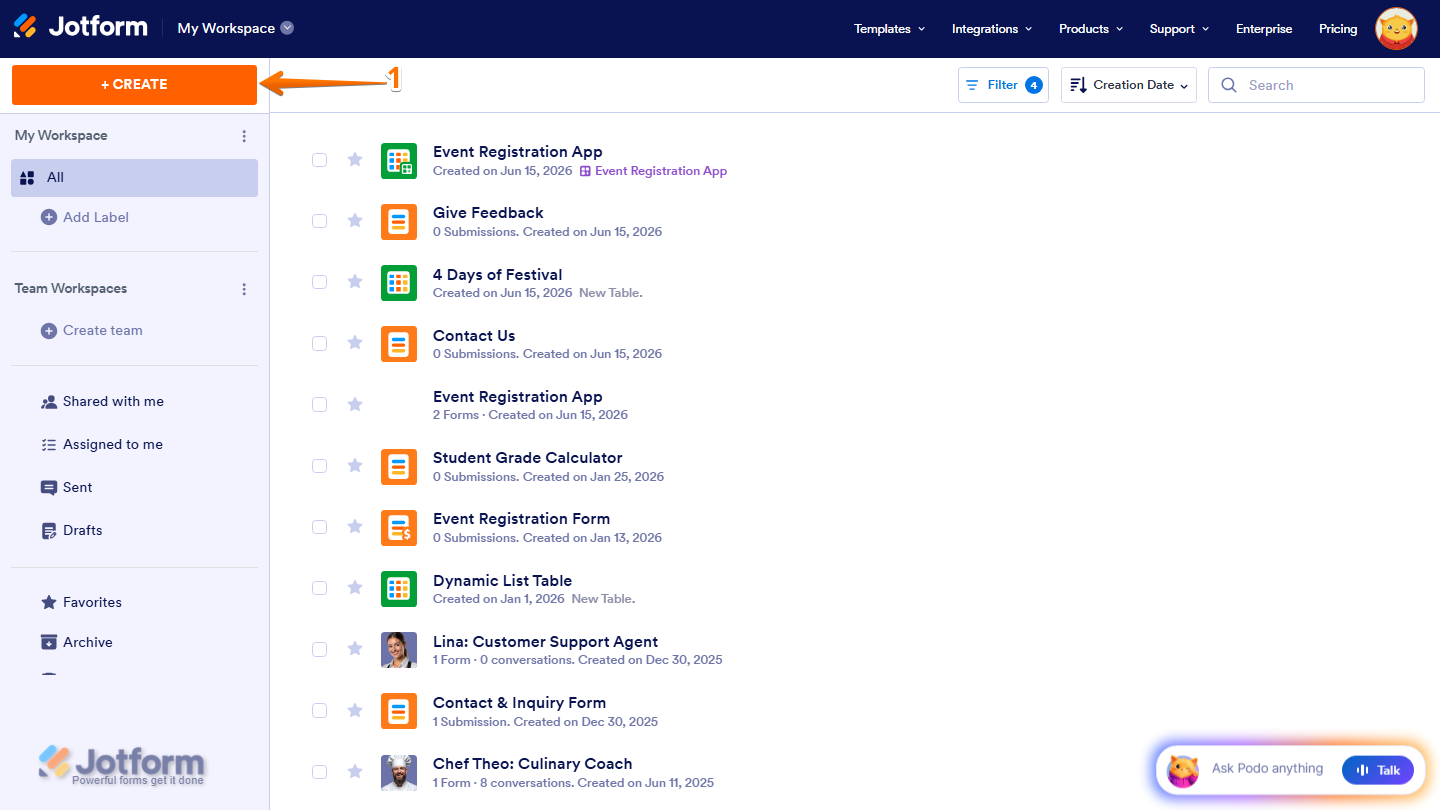The height and width of the screenshot is (810, 1440).
Task: Open Chef Theo agent avatar thumbnail
Action: (x=399, y=772)
